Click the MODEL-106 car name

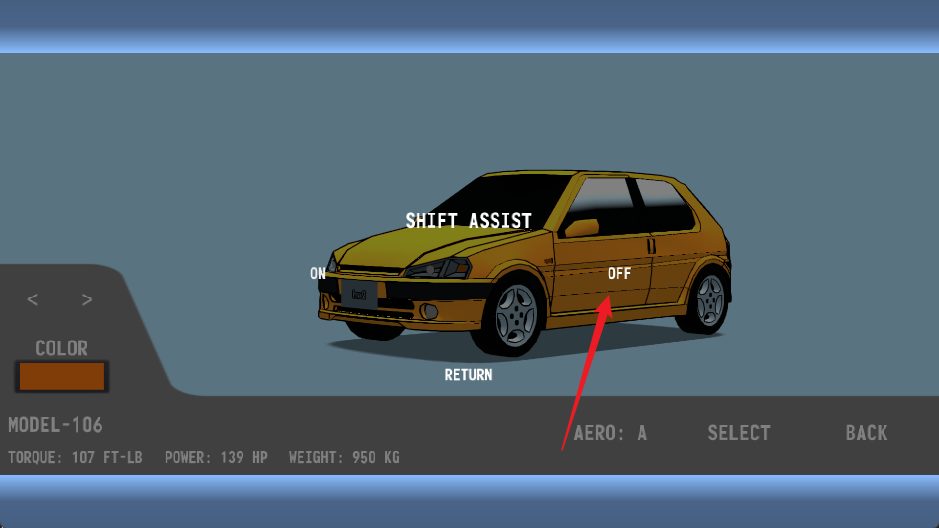point(56,425)
